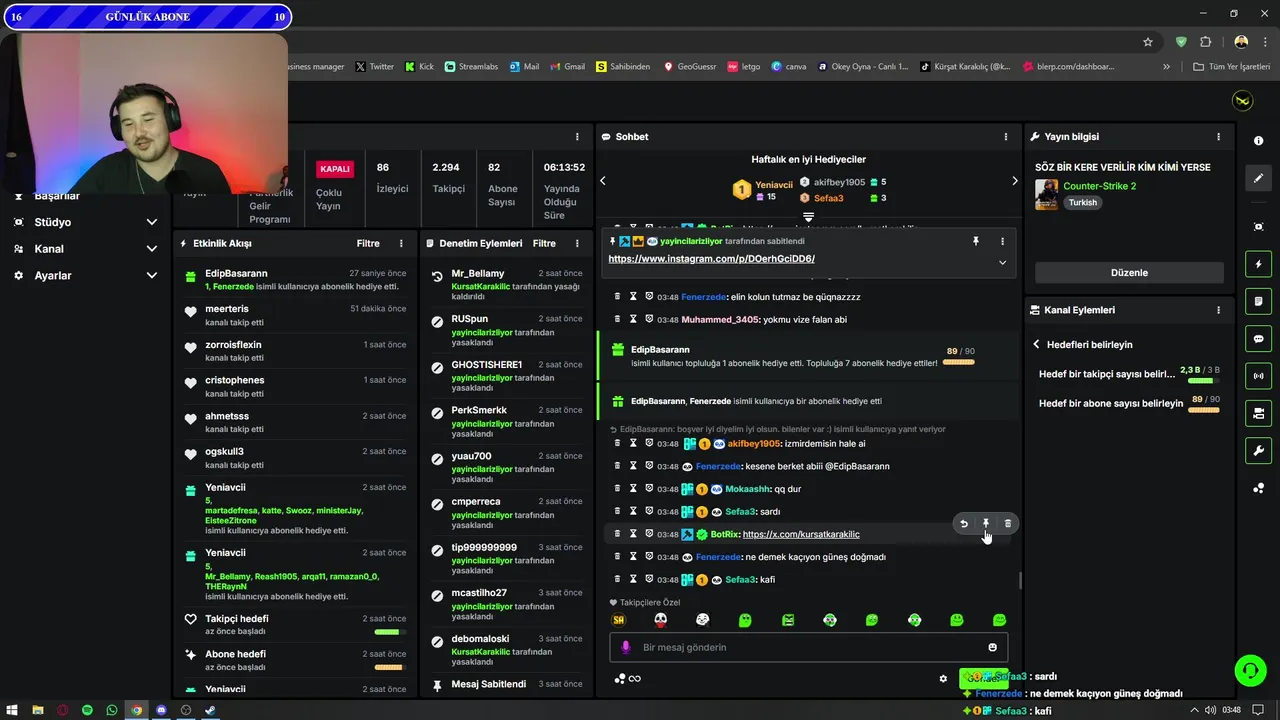Click the pencil edit icon in right sidebar
The width and height of the screenshot is (1280, 720).
point(1258,178)
